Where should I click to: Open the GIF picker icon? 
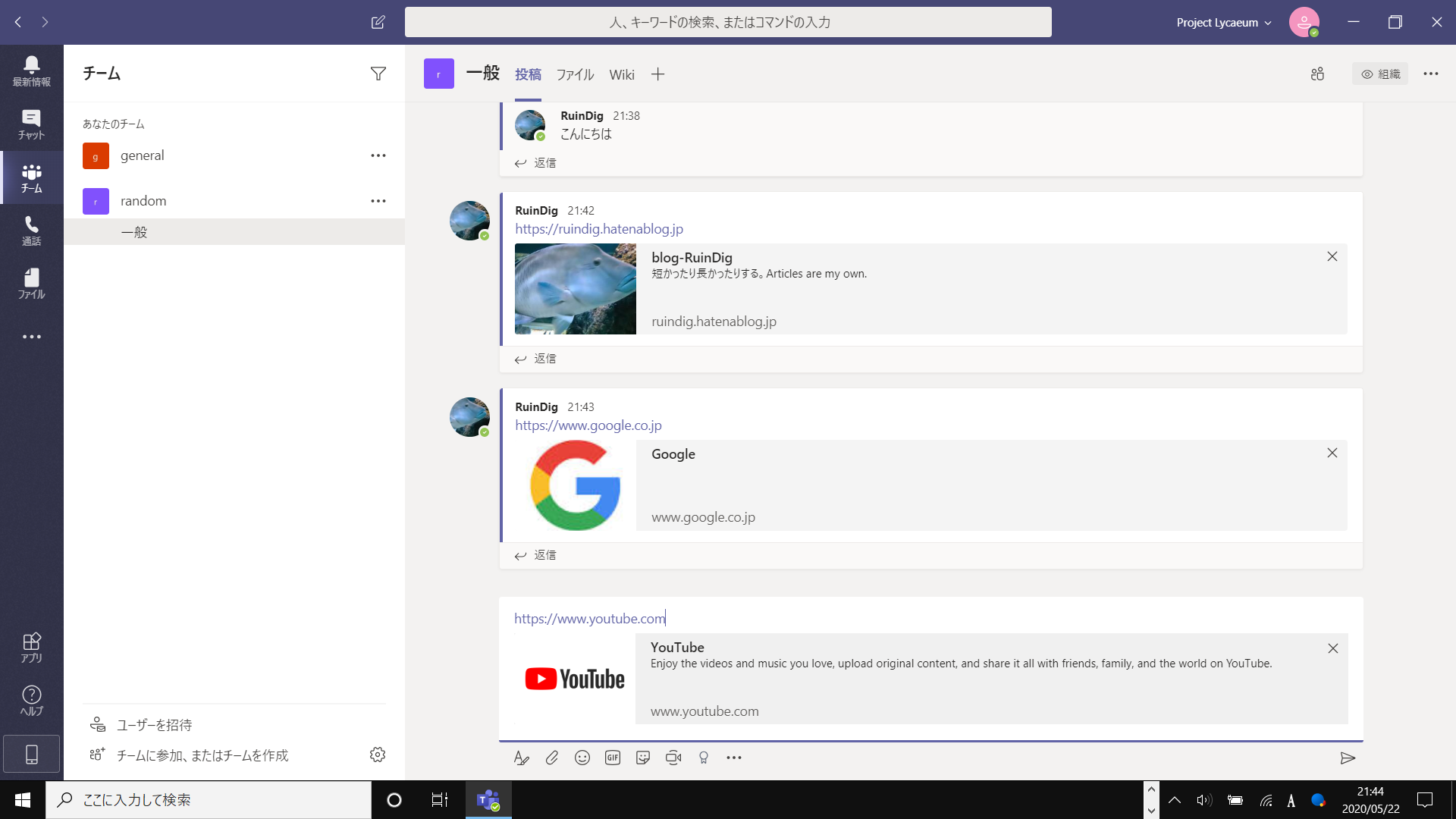pos(612,758)
